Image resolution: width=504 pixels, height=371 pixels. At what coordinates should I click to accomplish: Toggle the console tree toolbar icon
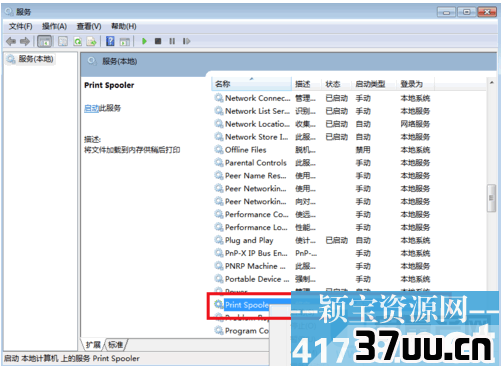click(45, 41)
